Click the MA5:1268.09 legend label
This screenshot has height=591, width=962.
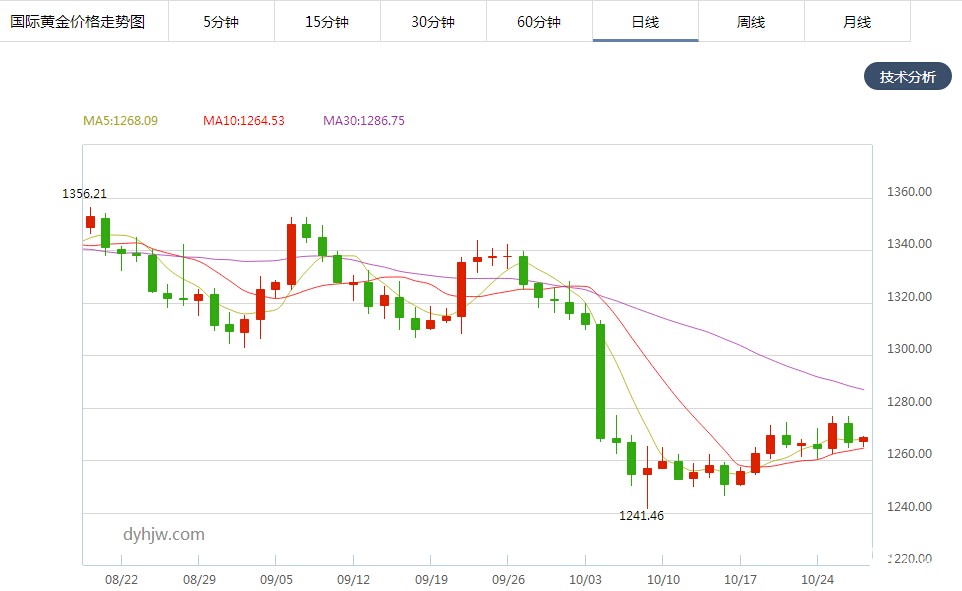pyautogui.click(x=120, y=121)
